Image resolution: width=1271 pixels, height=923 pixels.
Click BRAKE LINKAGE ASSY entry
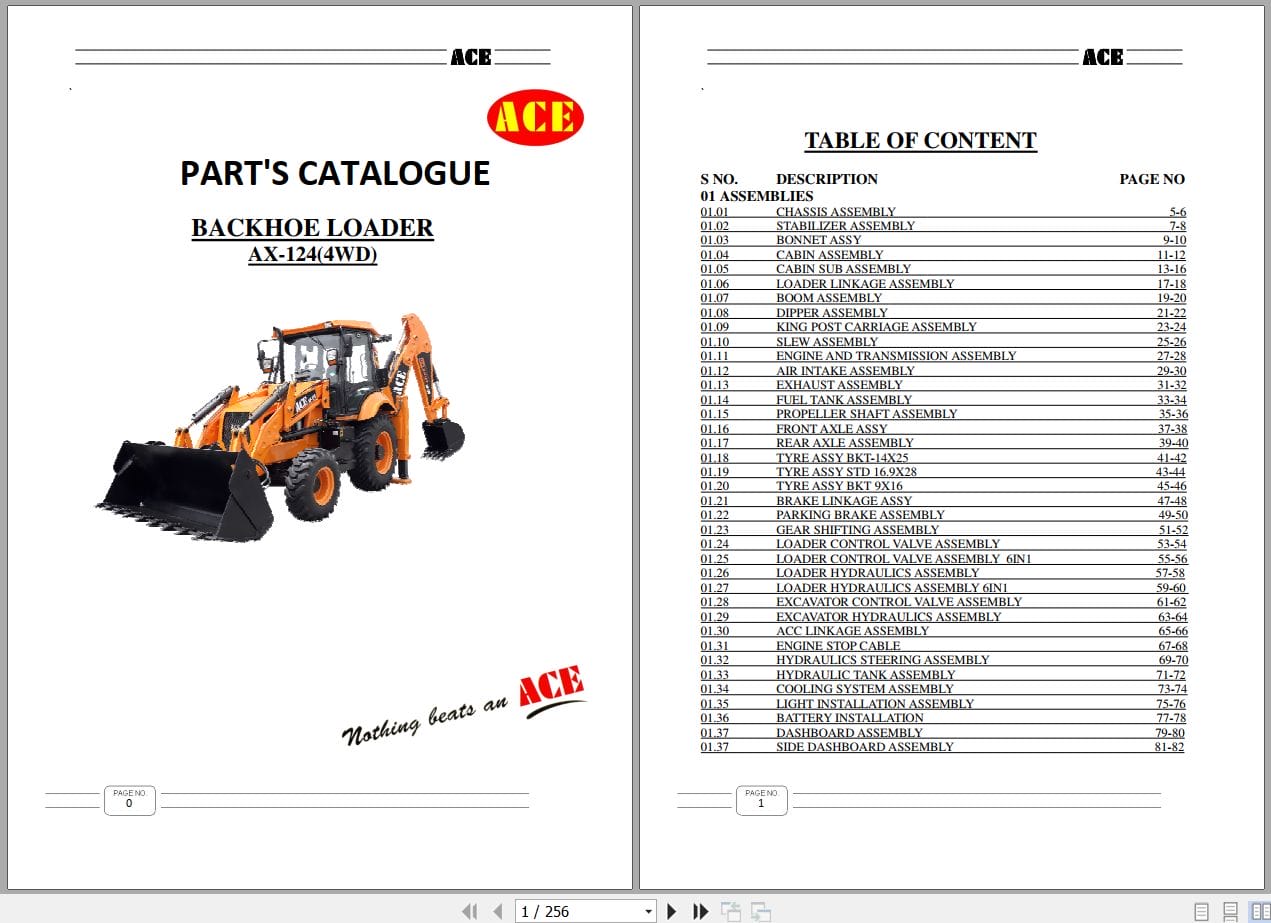pos(844,501)
